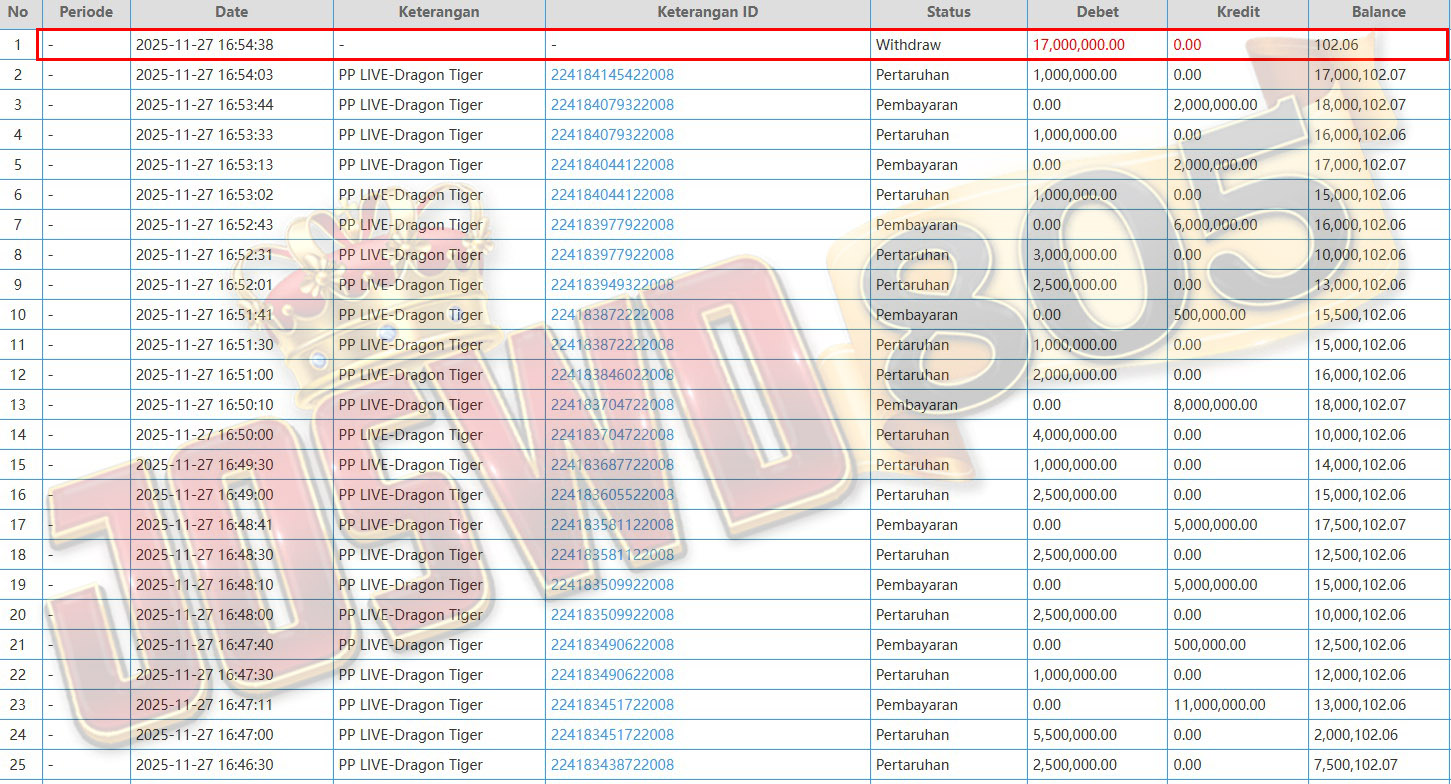Open ID 224183451722008 in the Pembayaran row
This screenshot has height=784, width=1451.
coord(612,705)
